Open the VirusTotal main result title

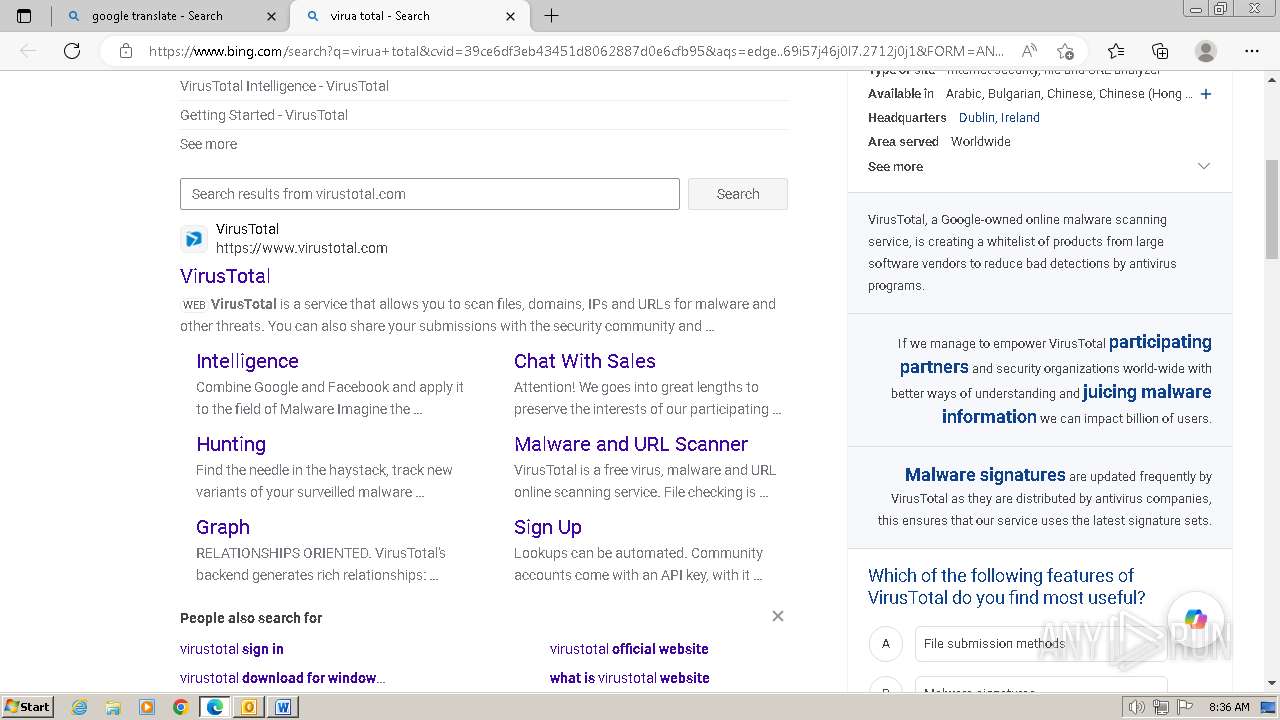225,276
